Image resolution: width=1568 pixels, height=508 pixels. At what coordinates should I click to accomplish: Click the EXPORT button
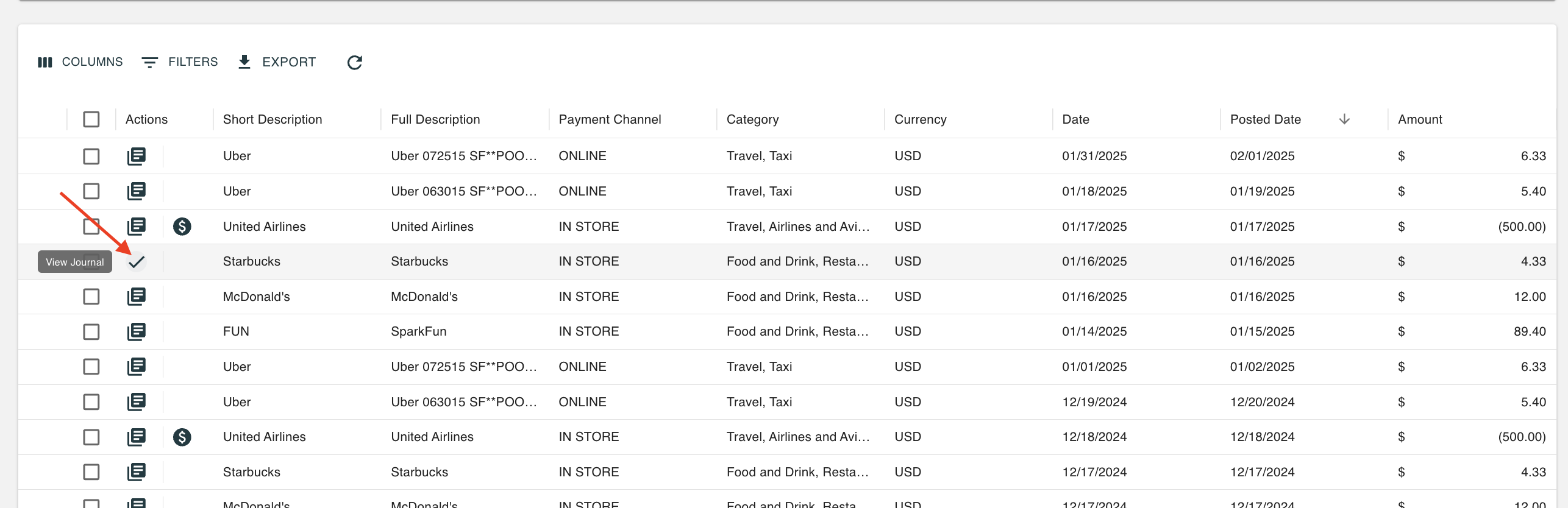[x=277, y=62]
